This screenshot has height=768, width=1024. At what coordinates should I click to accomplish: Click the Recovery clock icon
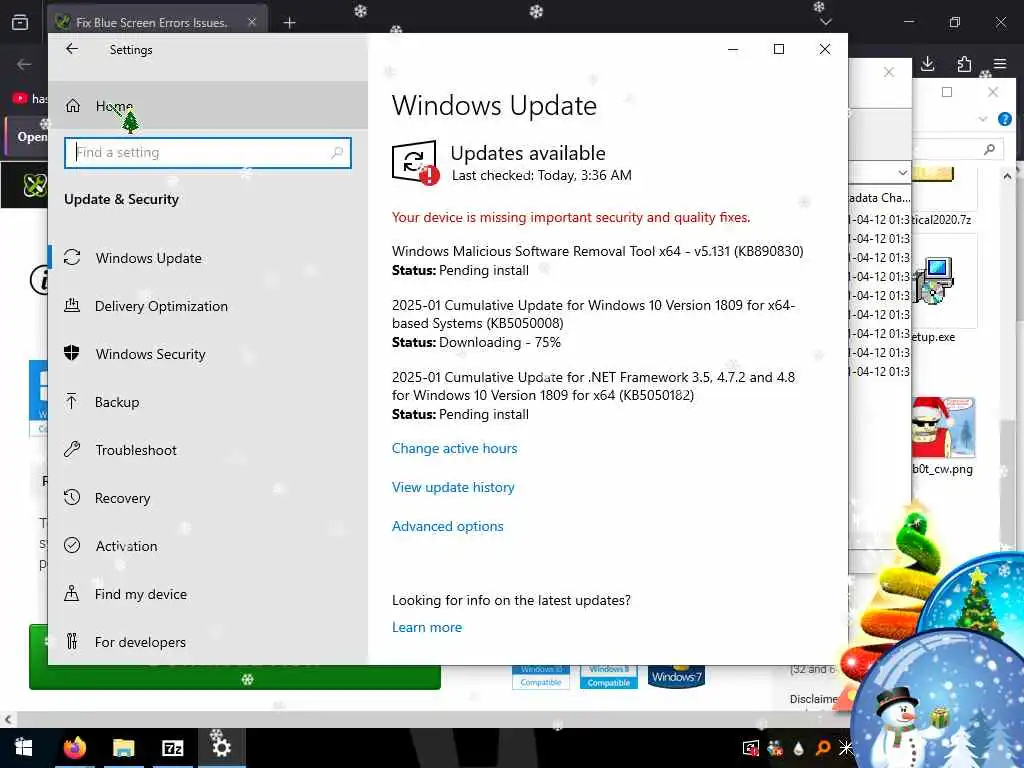coord(72,497)
